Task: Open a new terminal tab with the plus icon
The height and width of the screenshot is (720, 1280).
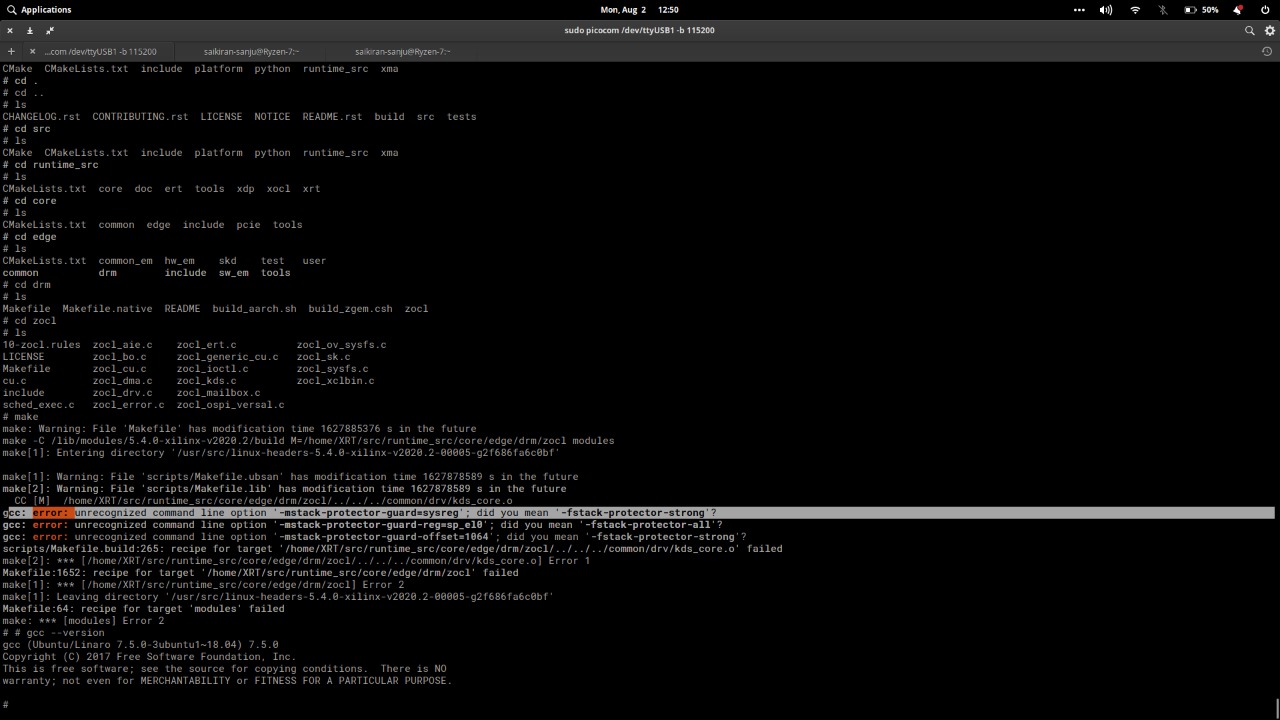Action: tap(11, 51)
